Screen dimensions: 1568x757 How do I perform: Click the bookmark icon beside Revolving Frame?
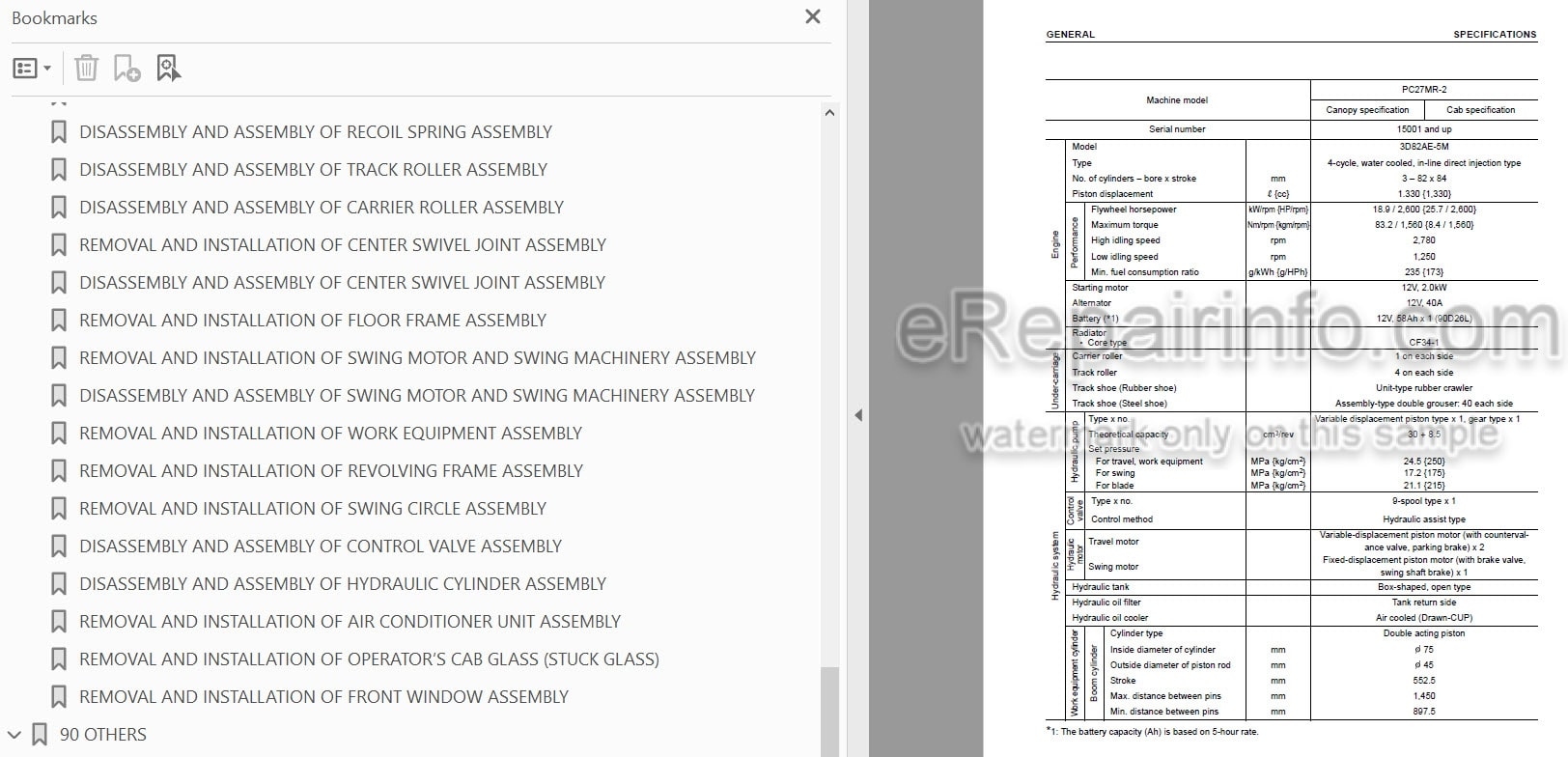59,471
